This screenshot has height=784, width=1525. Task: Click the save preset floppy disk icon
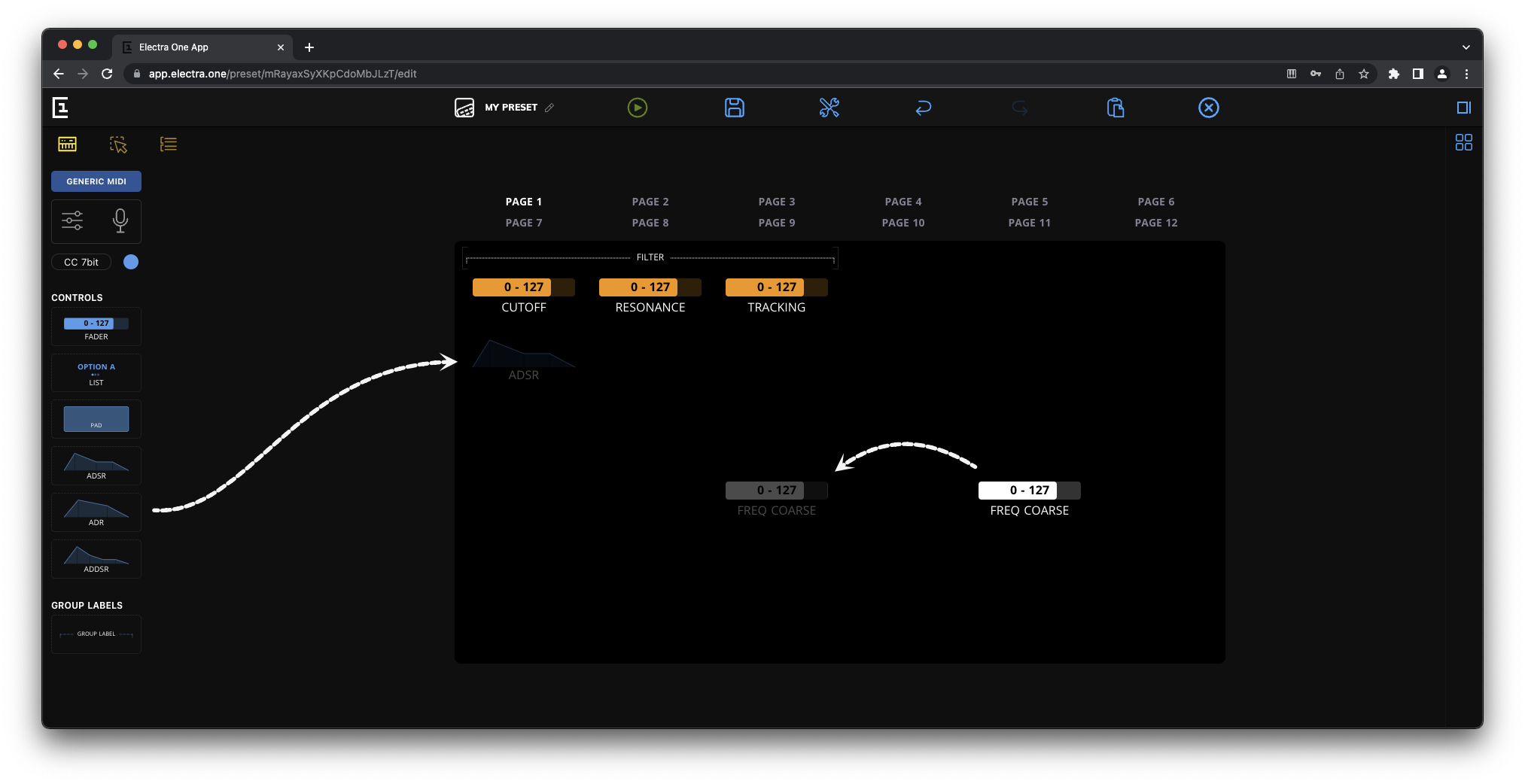(x=734, y=108)
